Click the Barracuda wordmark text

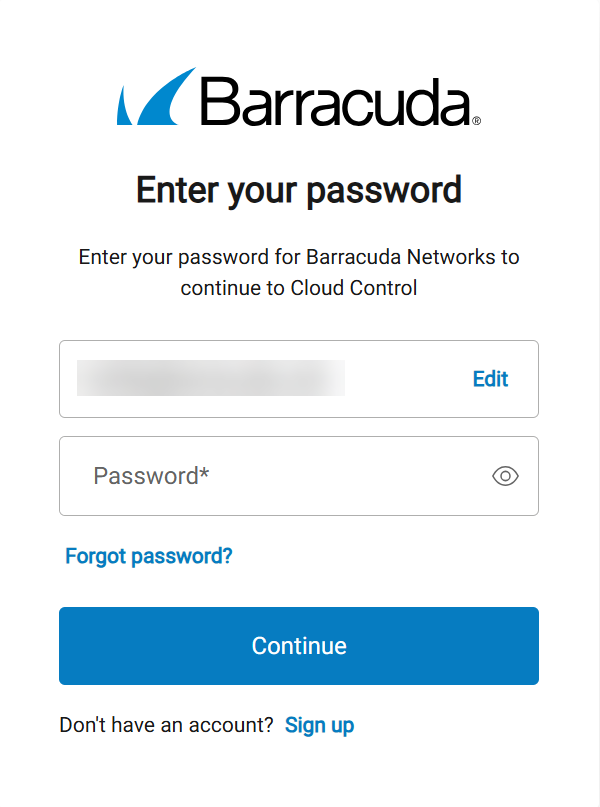pos(335,100)
